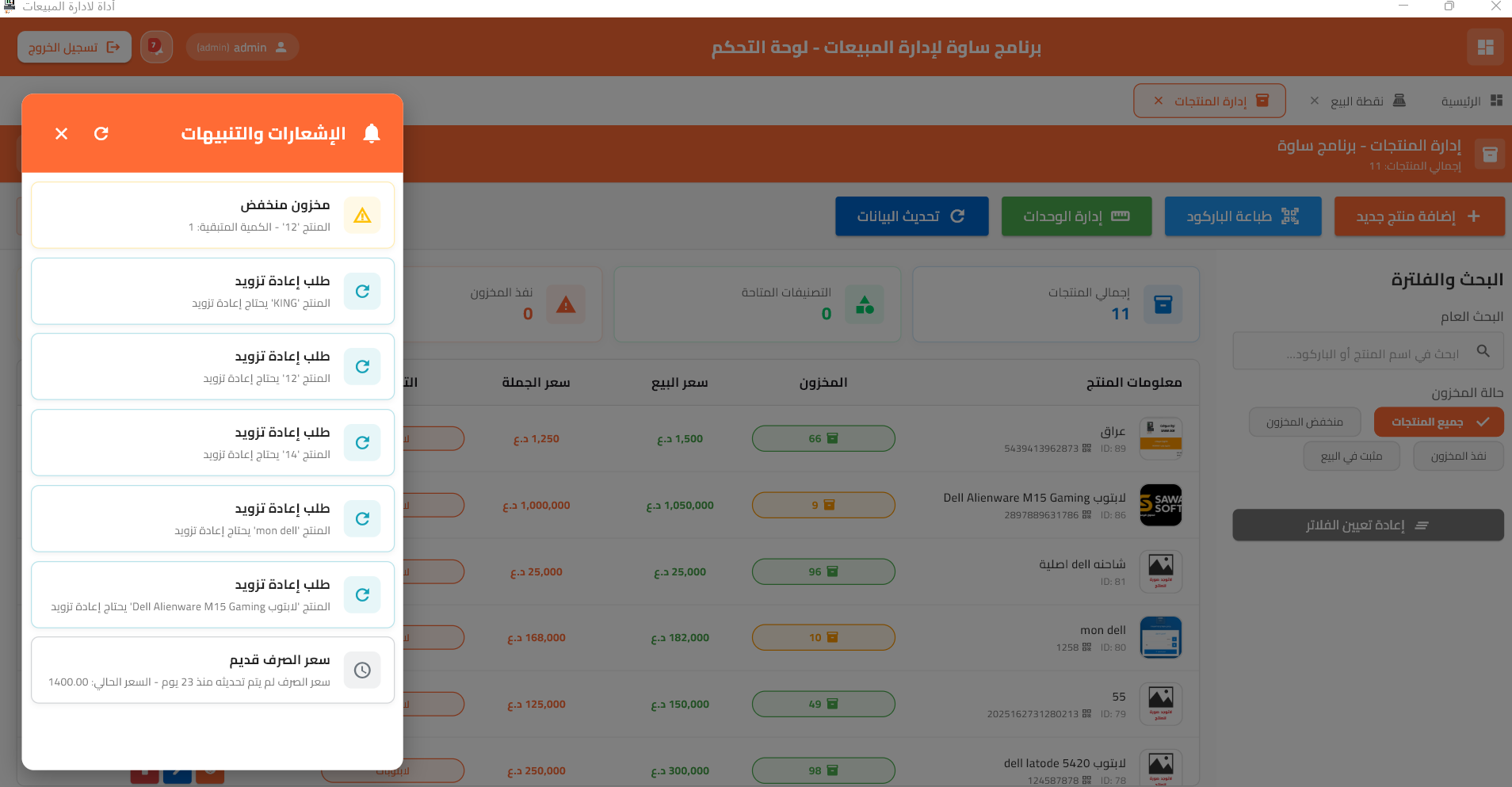
Task: Switch to the 'الرئيسية' home tab
Action: click(1471, 101)
